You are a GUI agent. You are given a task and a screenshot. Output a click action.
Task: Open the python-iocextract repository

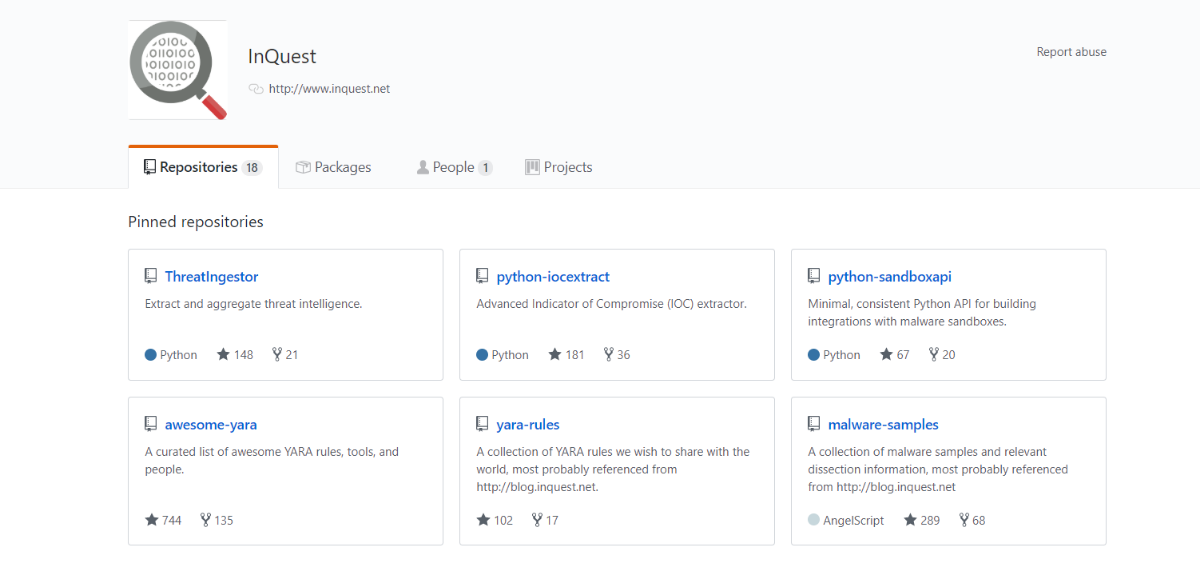[553, 277]
